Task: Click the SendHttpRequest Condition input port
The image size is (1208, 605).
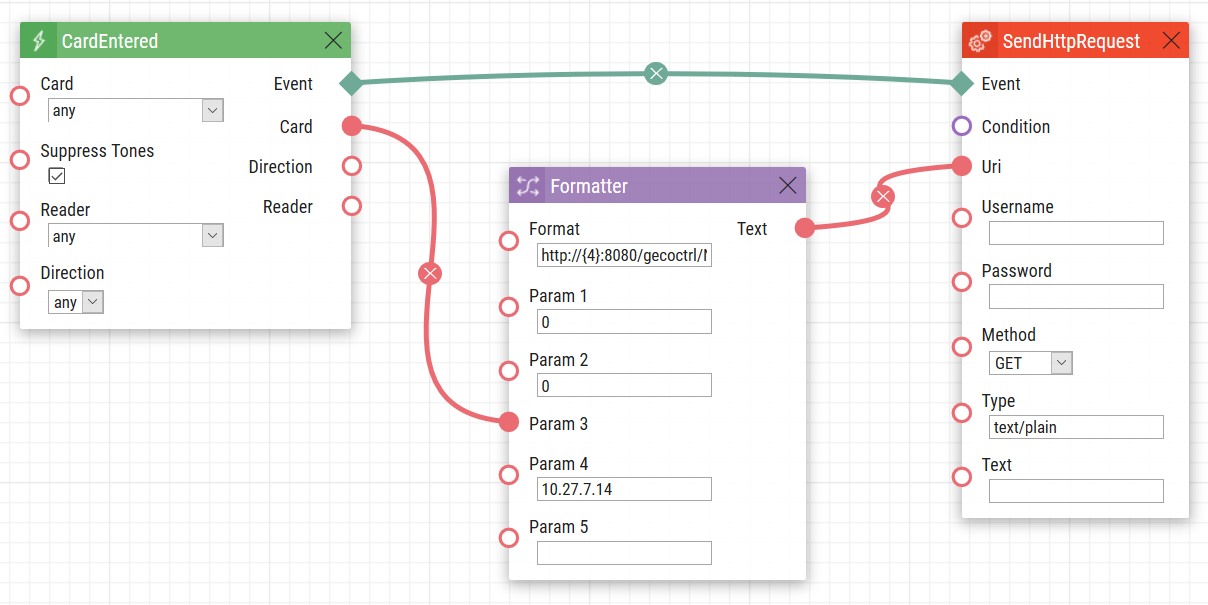Action: pos(962,126)
